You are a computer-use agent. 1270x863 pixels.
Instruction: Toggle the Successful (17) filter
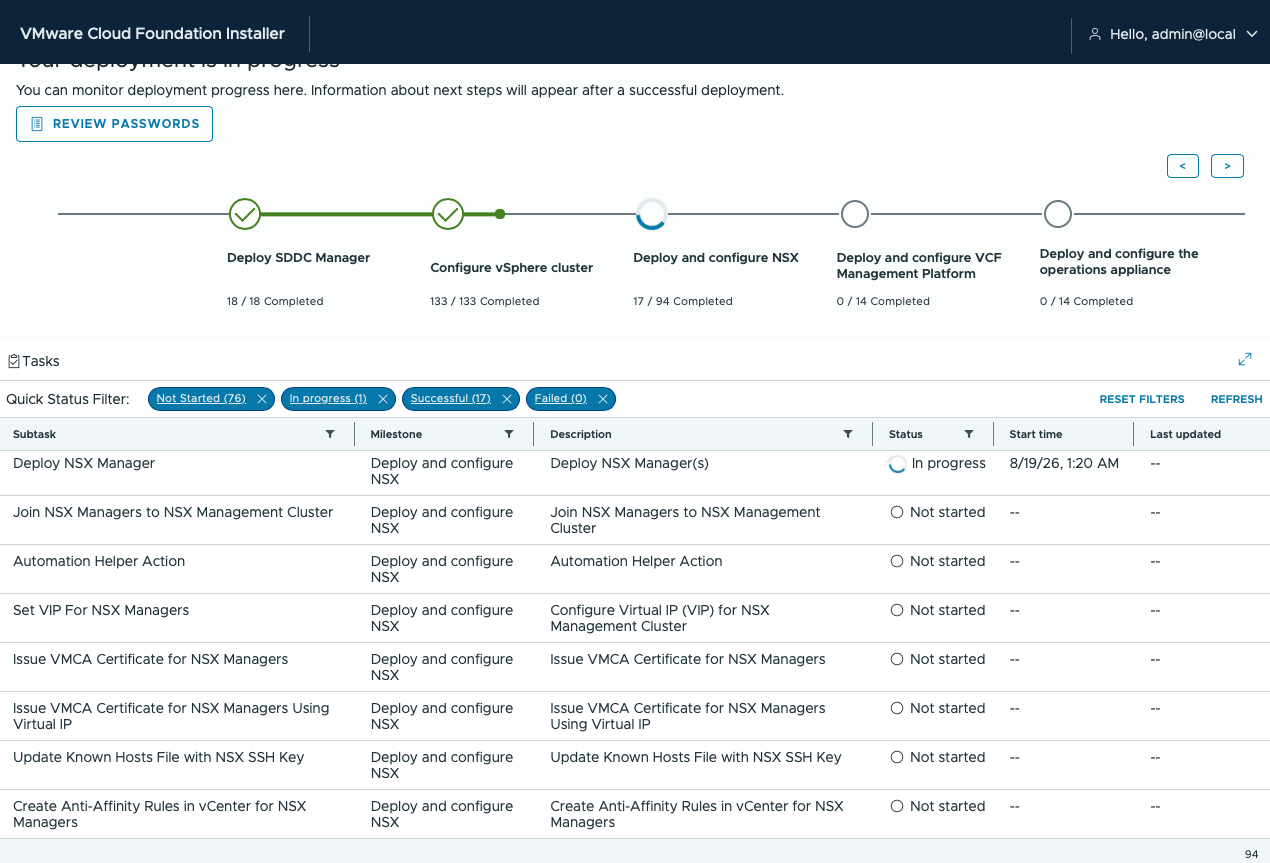[x=450, y=398]
